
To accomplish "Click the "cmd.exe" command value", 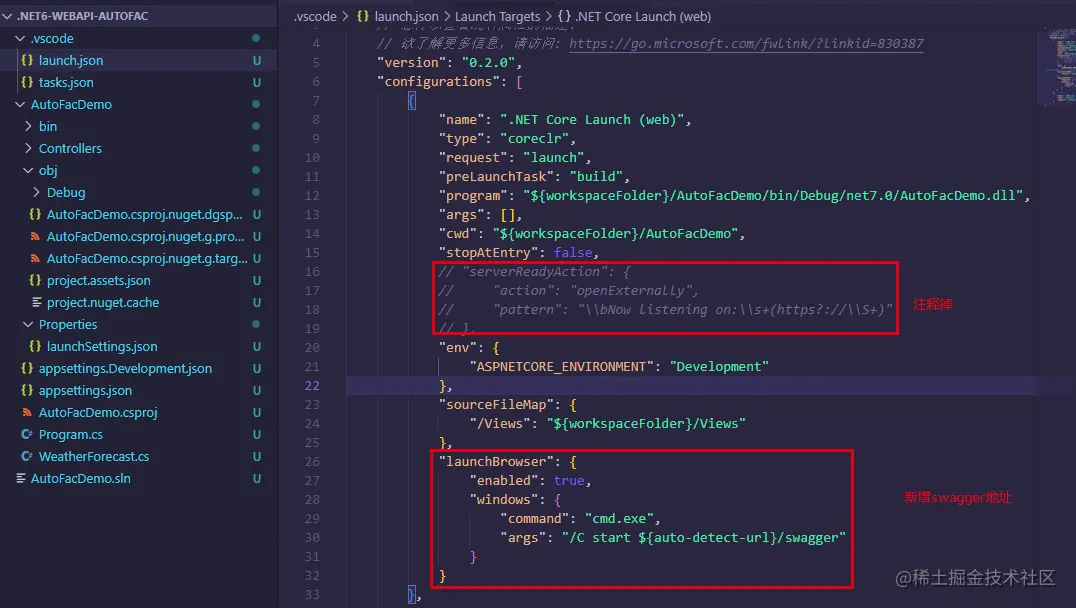I will tap(621, 518).
